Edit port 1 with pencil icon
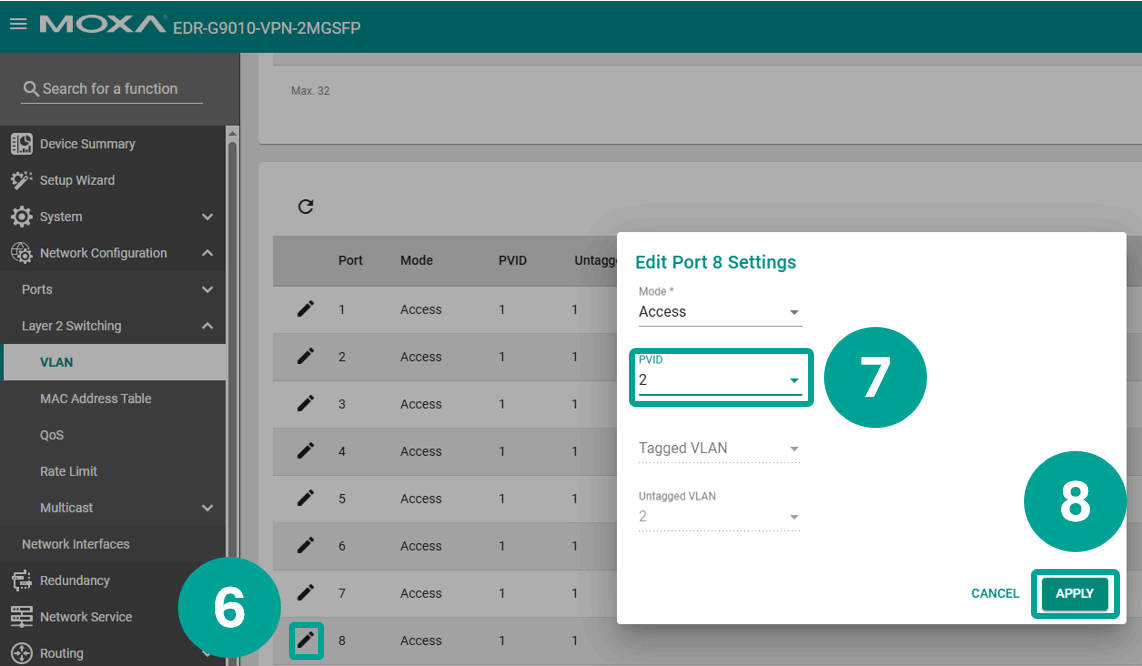This screenshot has width=1142, height=666. 306,309
